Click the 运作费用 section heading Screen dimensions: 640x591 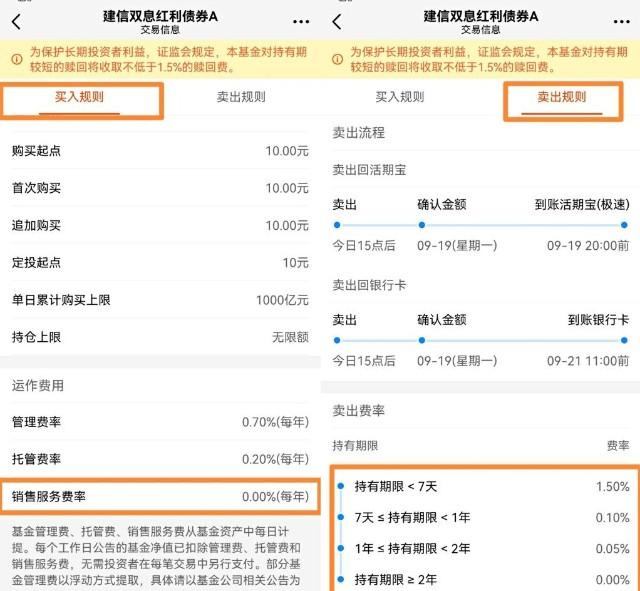(38, 386)
